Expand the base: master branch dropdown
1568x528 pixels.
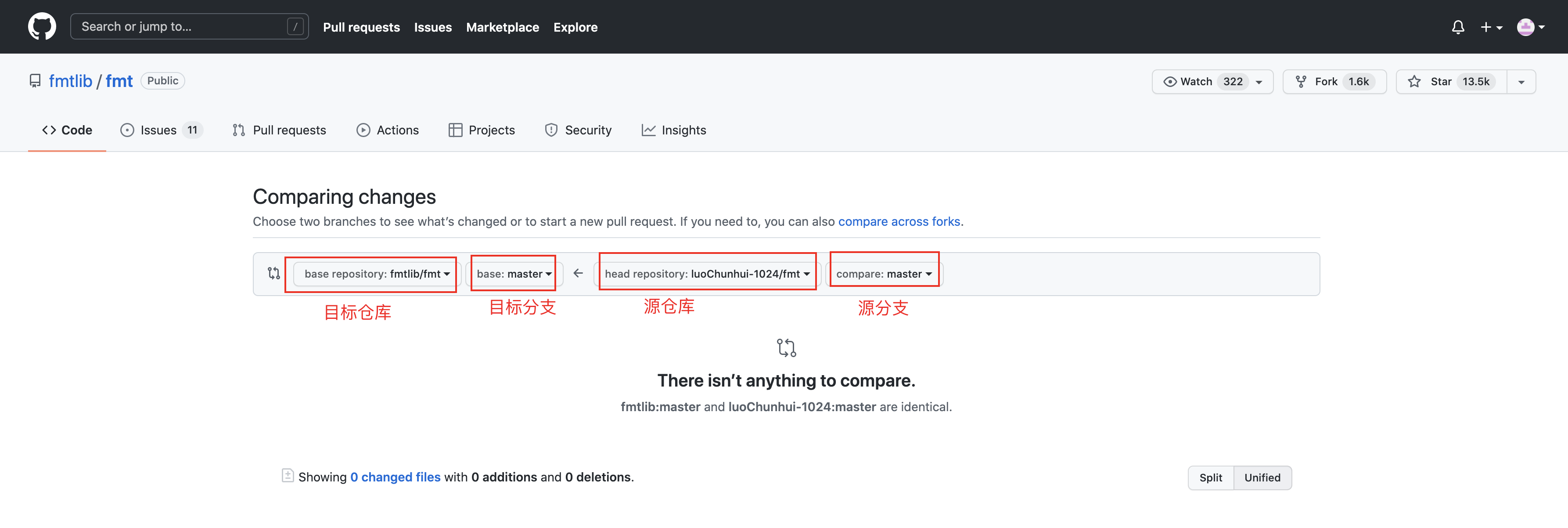tap(514, 274)
